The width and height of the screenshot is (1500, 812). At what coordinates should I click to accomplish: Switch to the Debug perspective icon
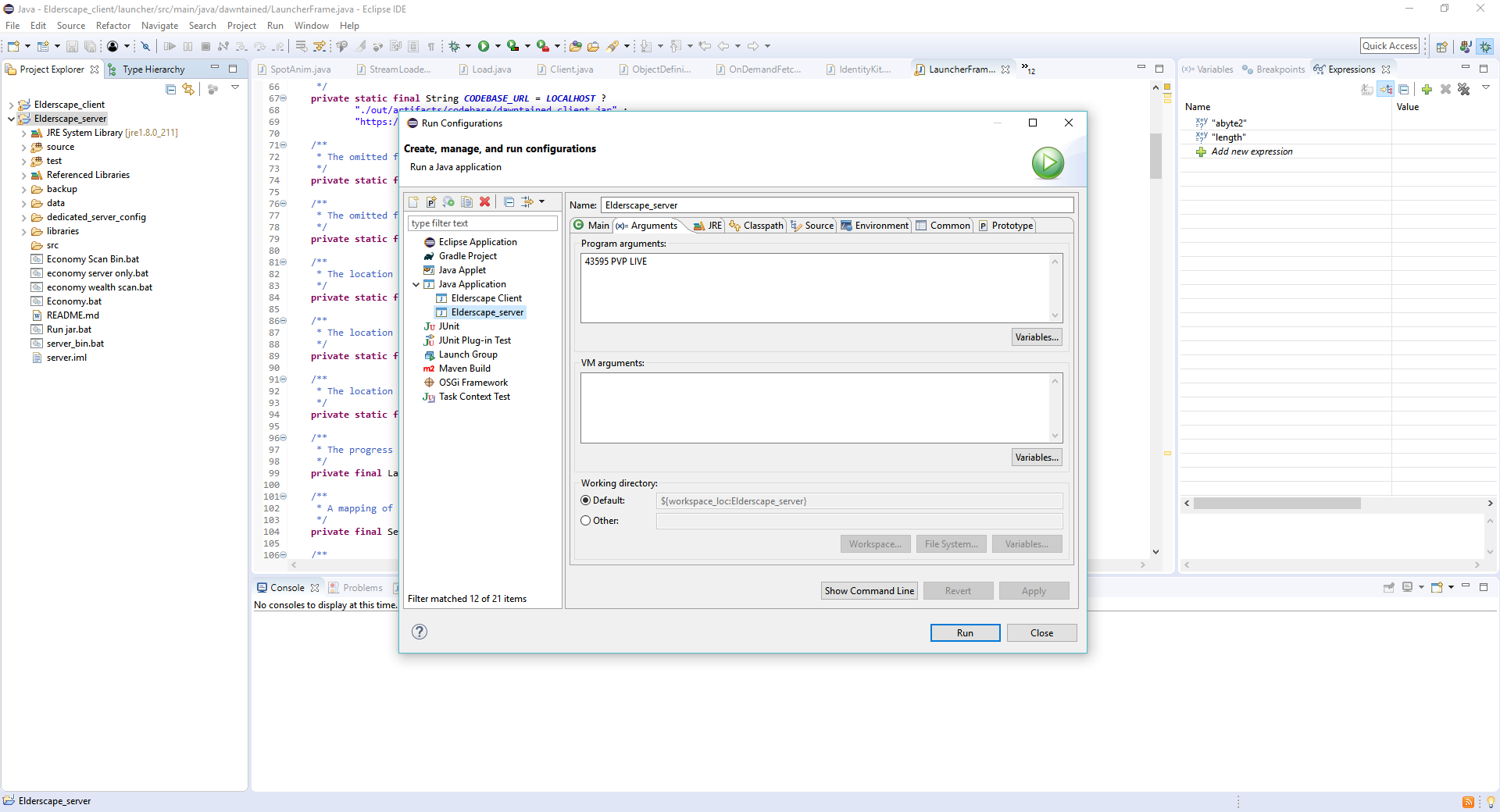pyautogui.click(x=1485, y=47)
